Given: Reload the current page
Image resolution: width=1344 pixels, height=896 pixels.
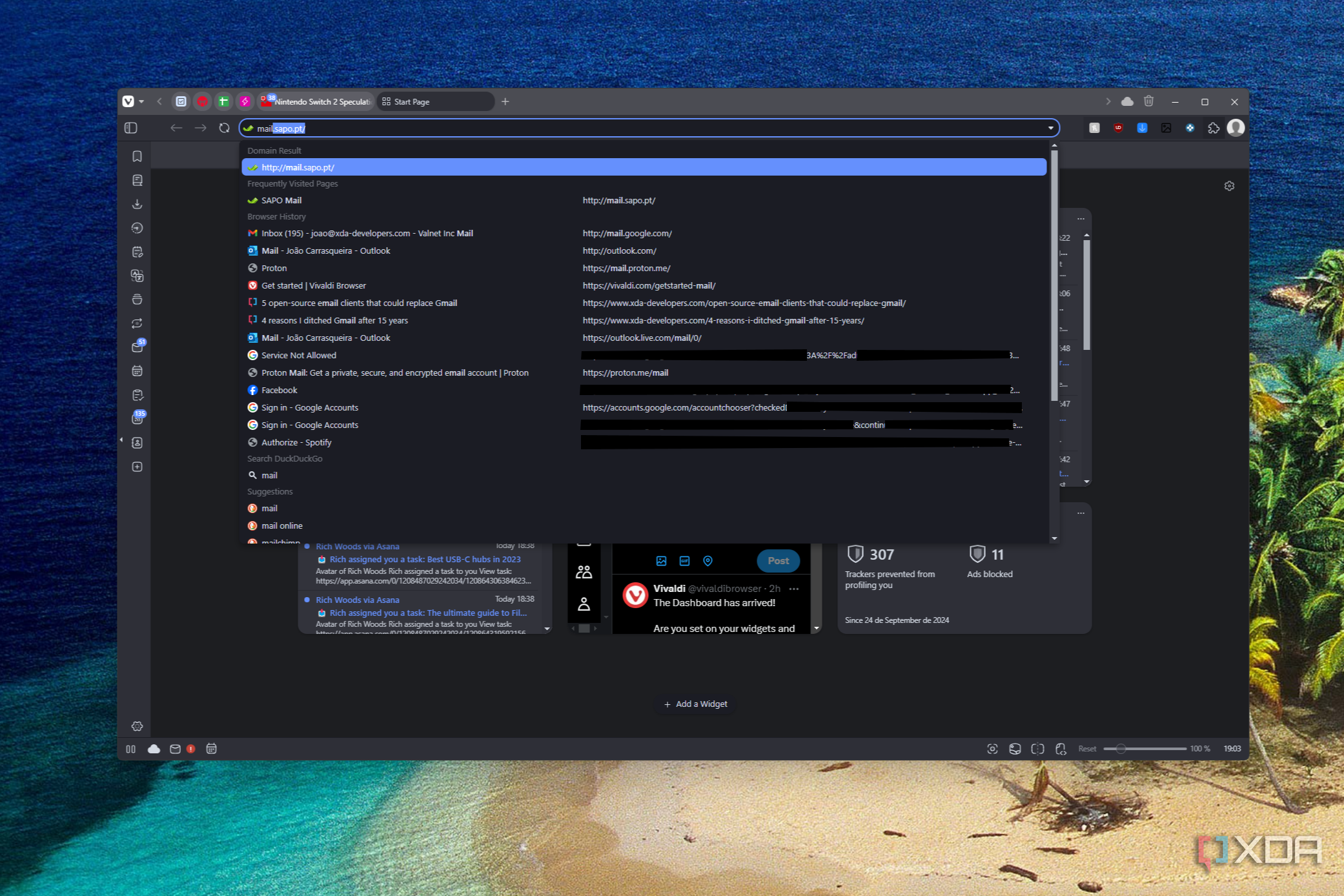Looking at the screenshot, I should tap(224, 128).
